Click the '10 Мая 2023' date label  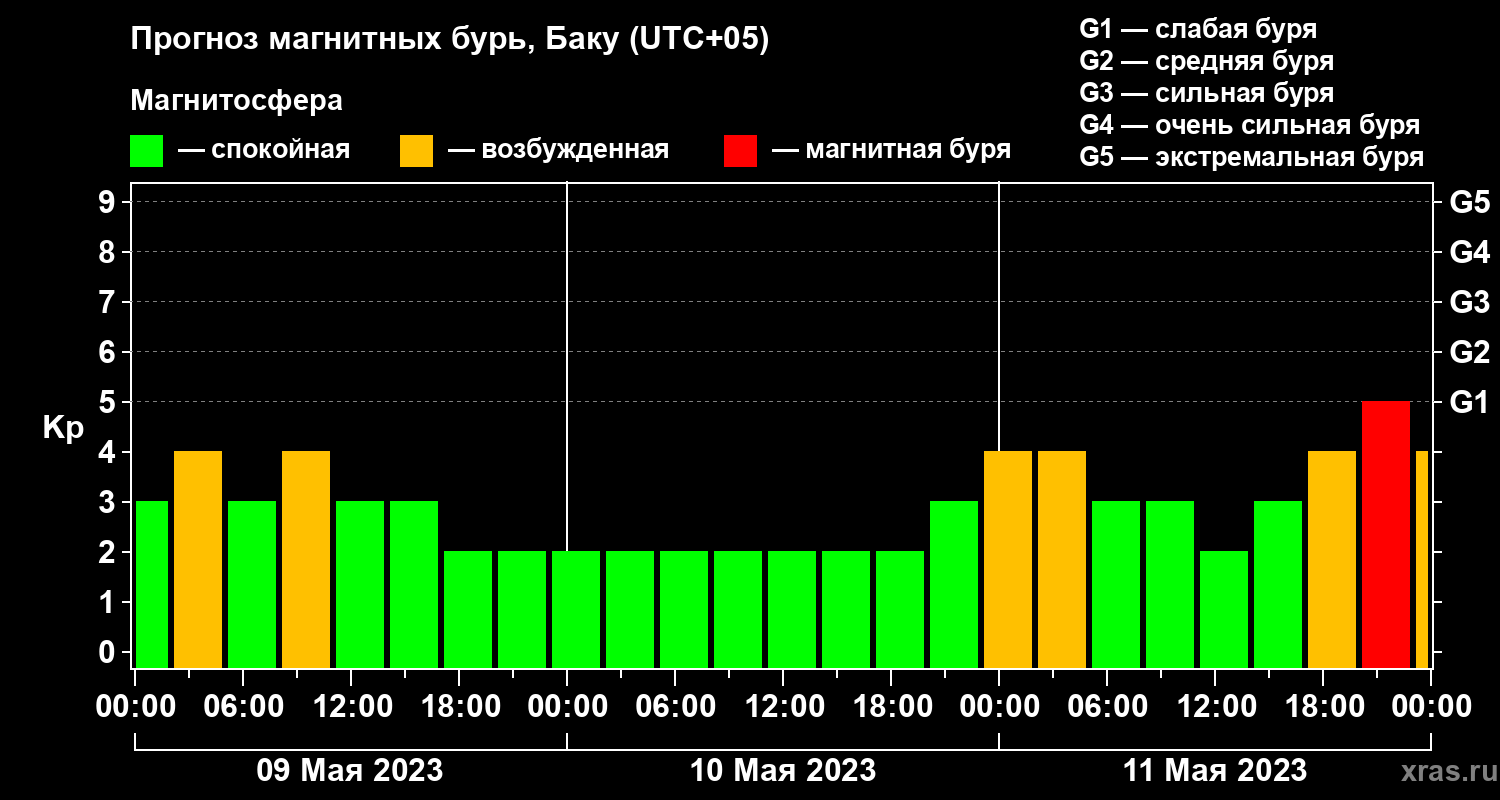(783, 771)
